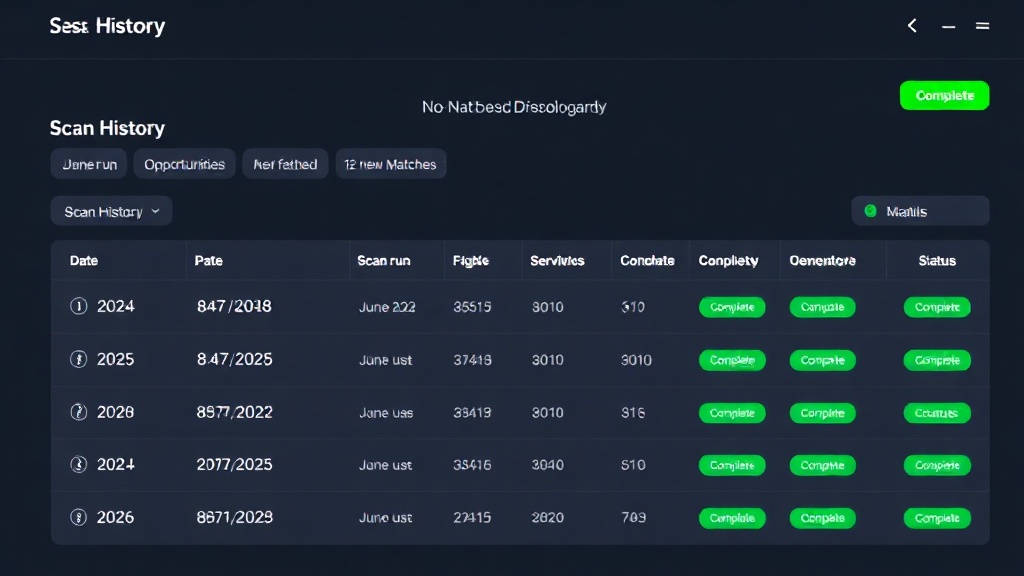Click the '38416' value
Image resolution: width=1024 pixels, height=576 pixels.
[x=472, y=465]
